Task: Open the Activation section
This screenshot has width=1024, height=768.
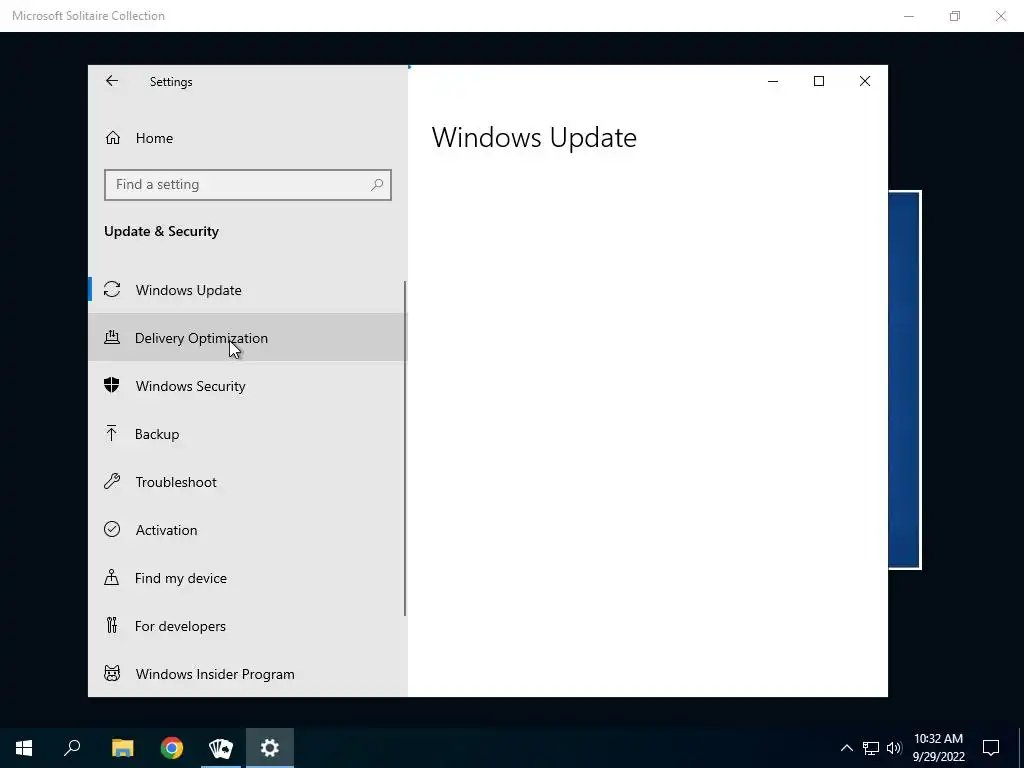Action: pyautogui.click(x=248, y=530)
